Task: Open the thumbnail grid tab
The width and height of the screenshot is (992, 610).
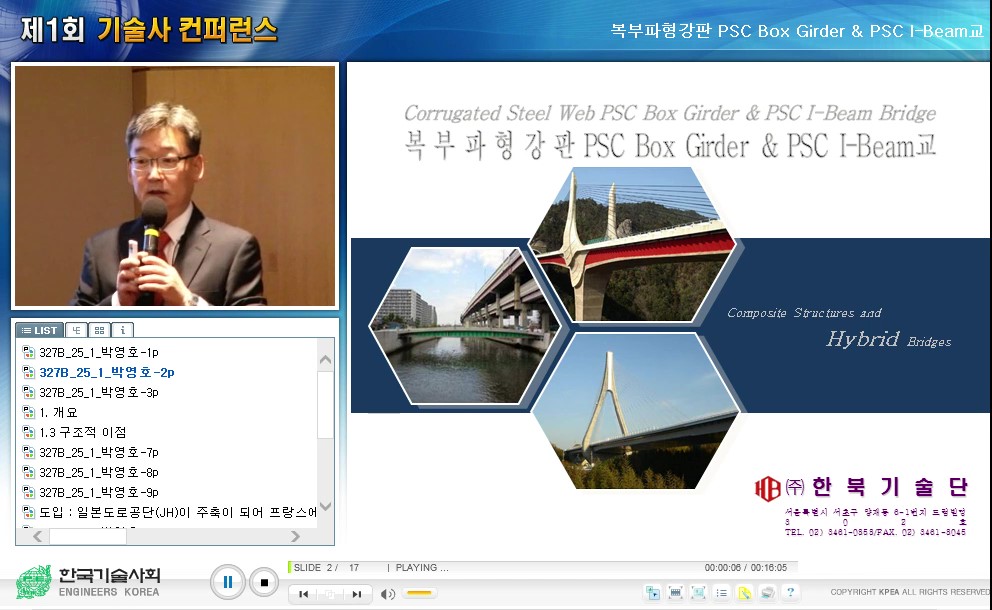Action: pyautogui.click(x=99, y=330)
